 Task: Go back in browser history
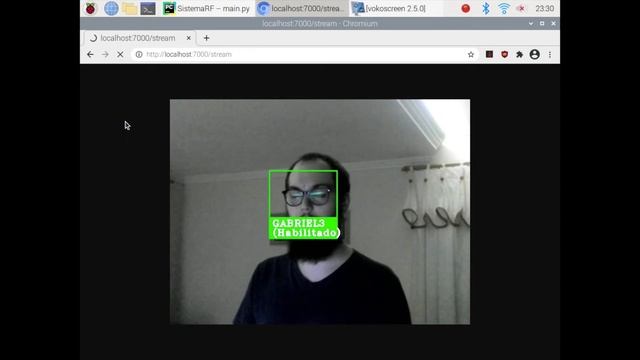[90, 54]
